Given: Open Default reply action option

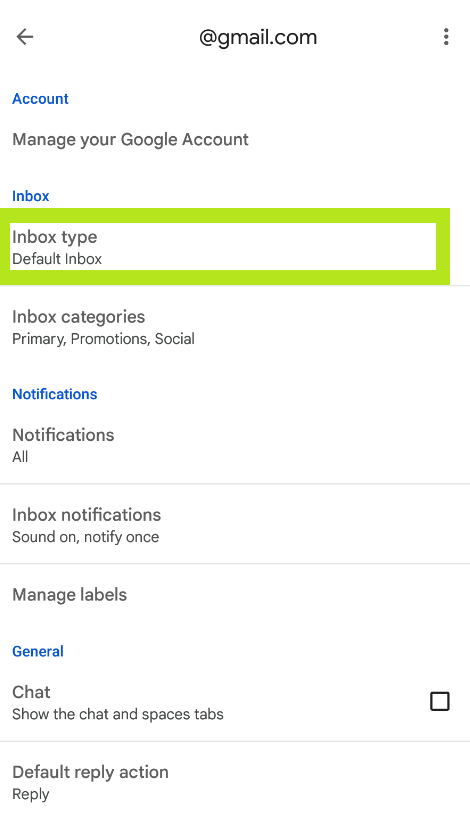Looking at the screenshot, I should click(235, 781).
